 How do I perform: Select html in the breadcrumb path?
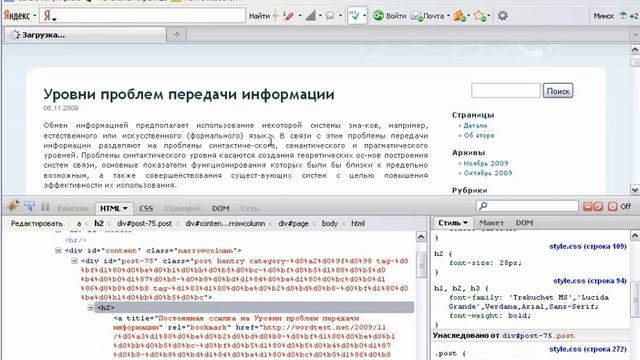point(358,224)
